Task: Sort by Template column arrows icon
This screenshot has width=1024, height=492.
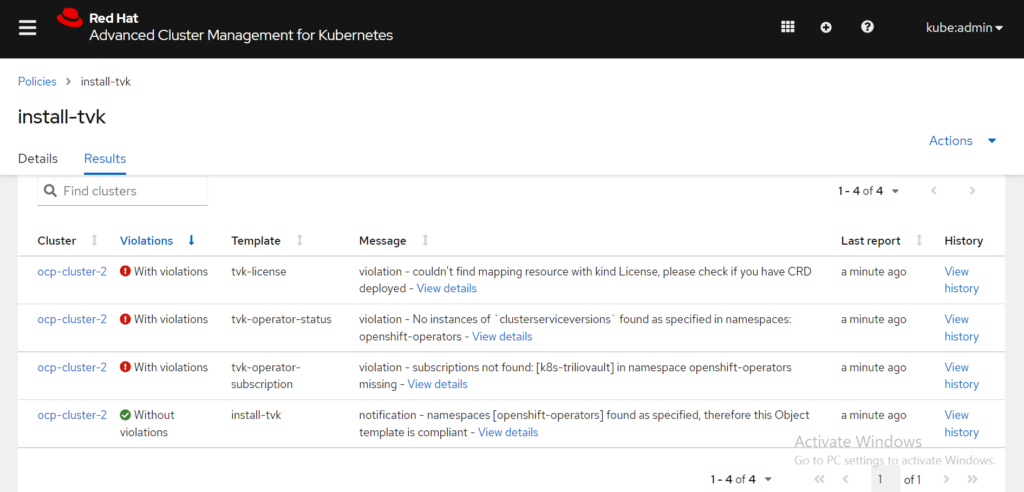Action: point(300,240)
